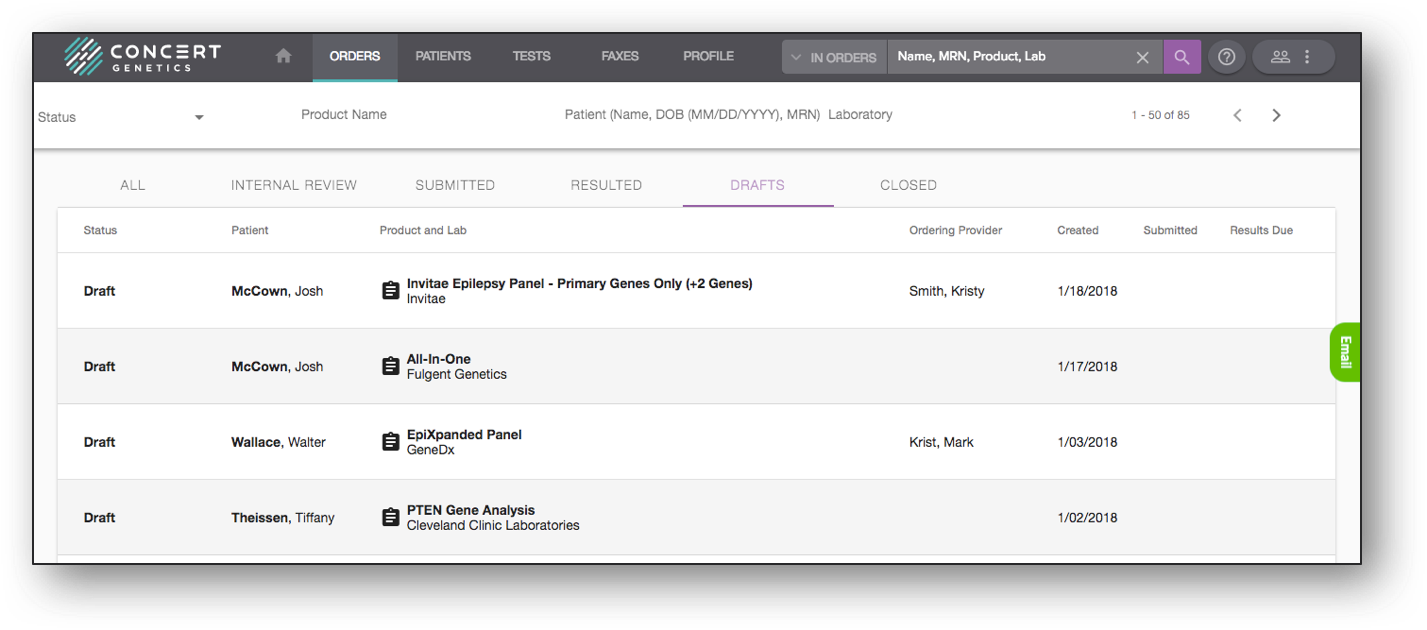Image resolution: width=1427 pixels, height=630 pixels.
Task: Click the purple search magnifier button
Action: [x=1182, y=57]
